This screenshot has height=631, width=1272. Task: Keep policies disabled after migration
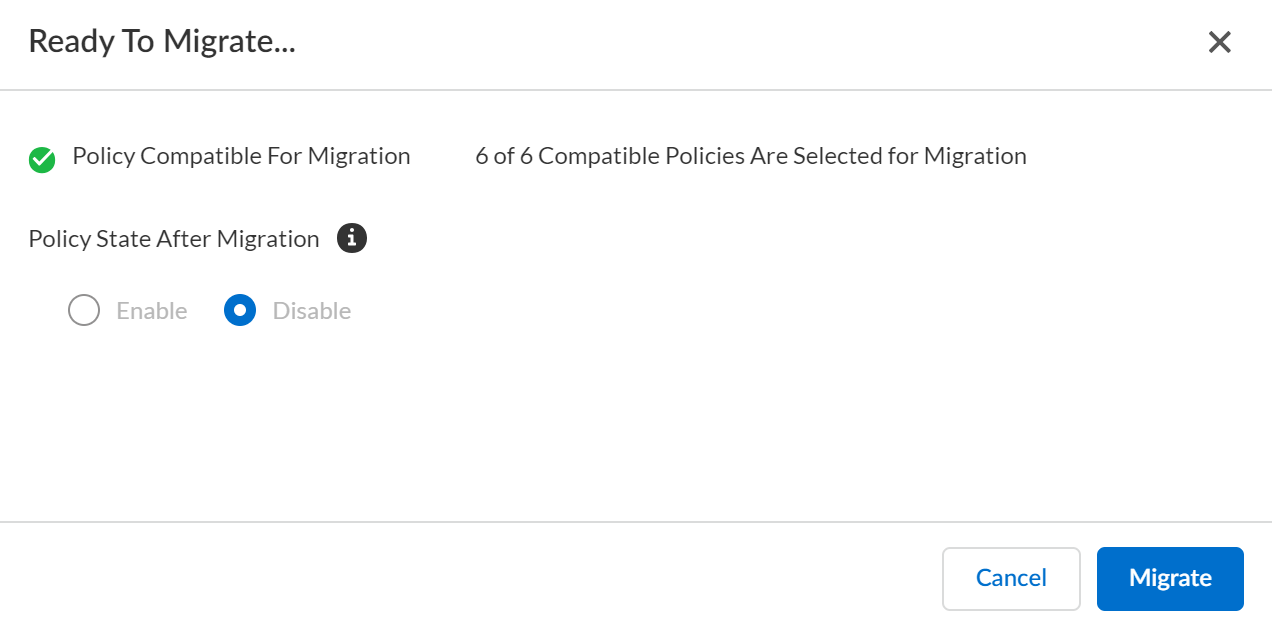(240, 311)
